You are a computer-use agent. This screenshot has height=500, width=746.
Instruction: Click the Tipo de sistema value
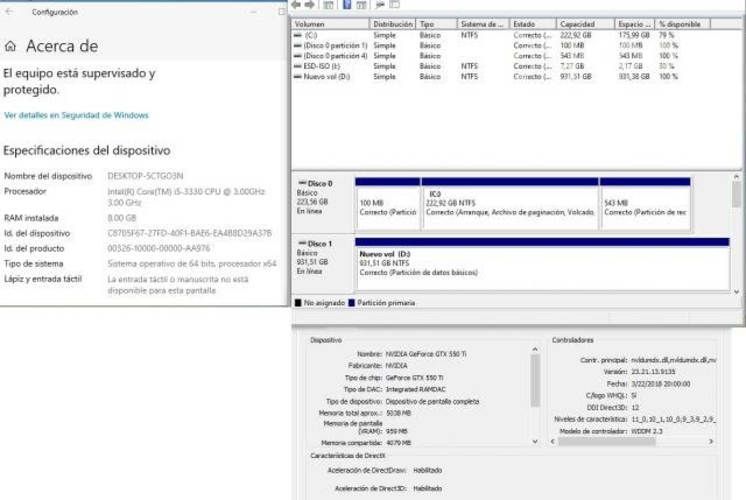[x=192, y=264]
